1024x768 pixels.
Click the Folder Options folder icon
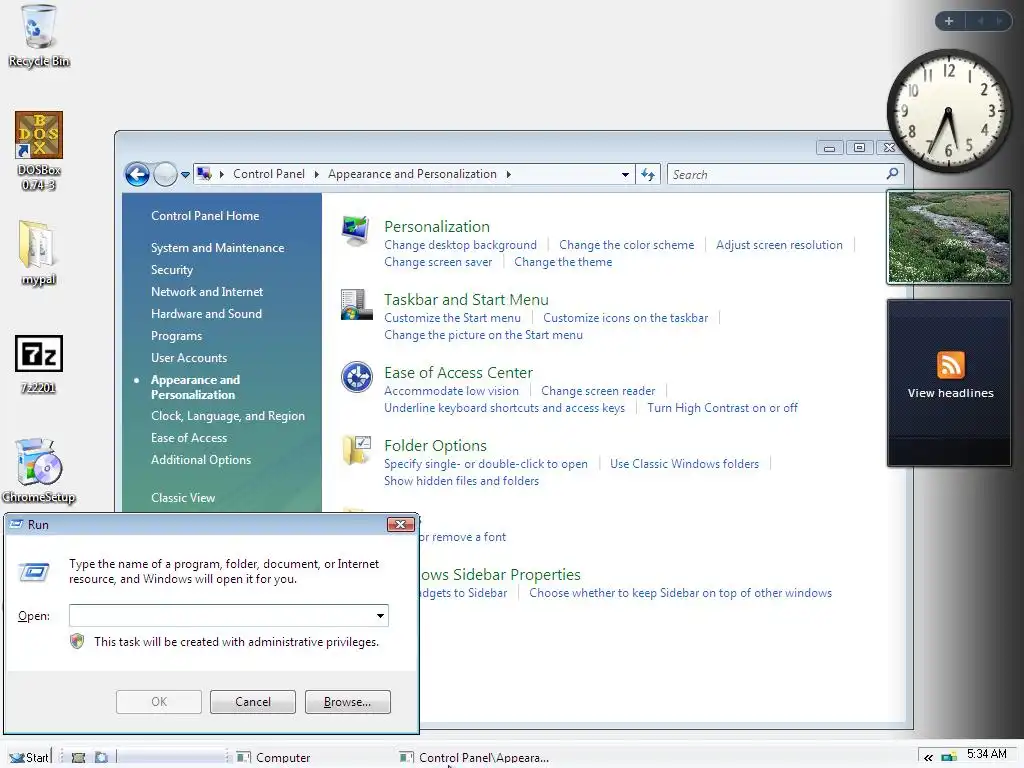tap(356, 451)
